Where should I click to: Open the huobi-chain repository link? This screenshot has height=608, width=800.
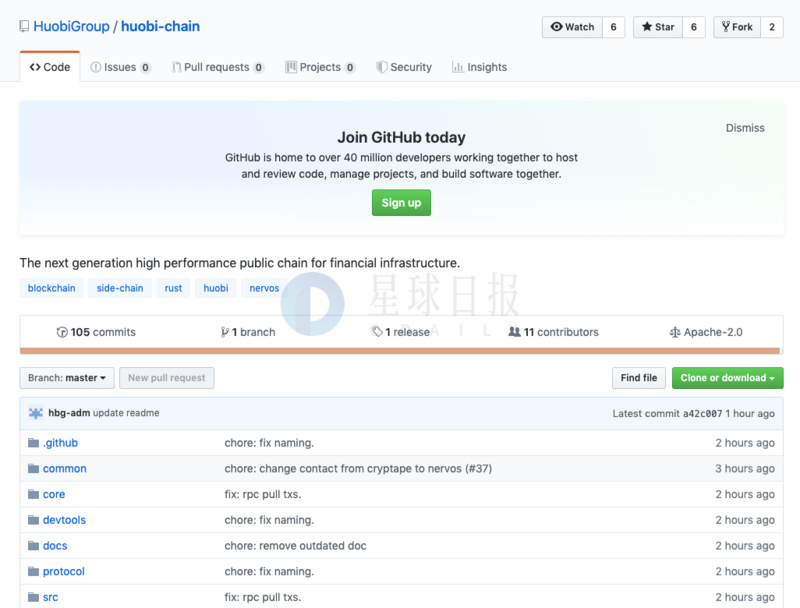[160, 26]
